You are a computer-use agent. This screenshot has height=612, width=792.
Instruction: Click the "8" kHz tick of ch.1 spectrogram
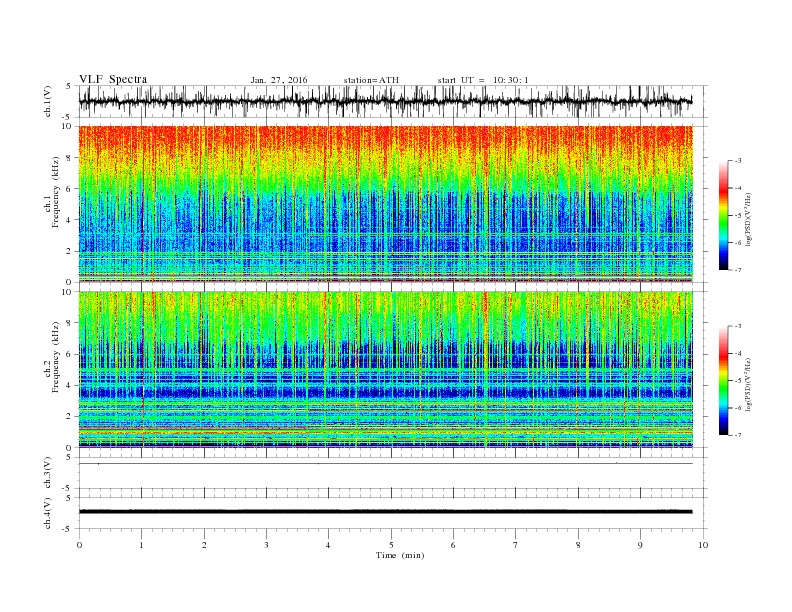(x=70, y=158)
